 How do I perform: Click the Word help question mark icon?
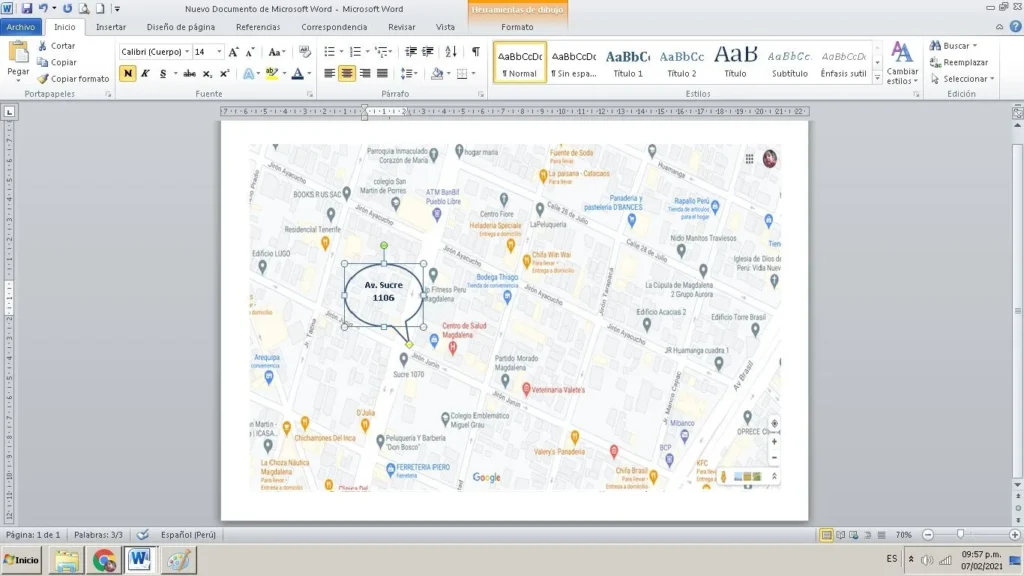(1015, 27)
